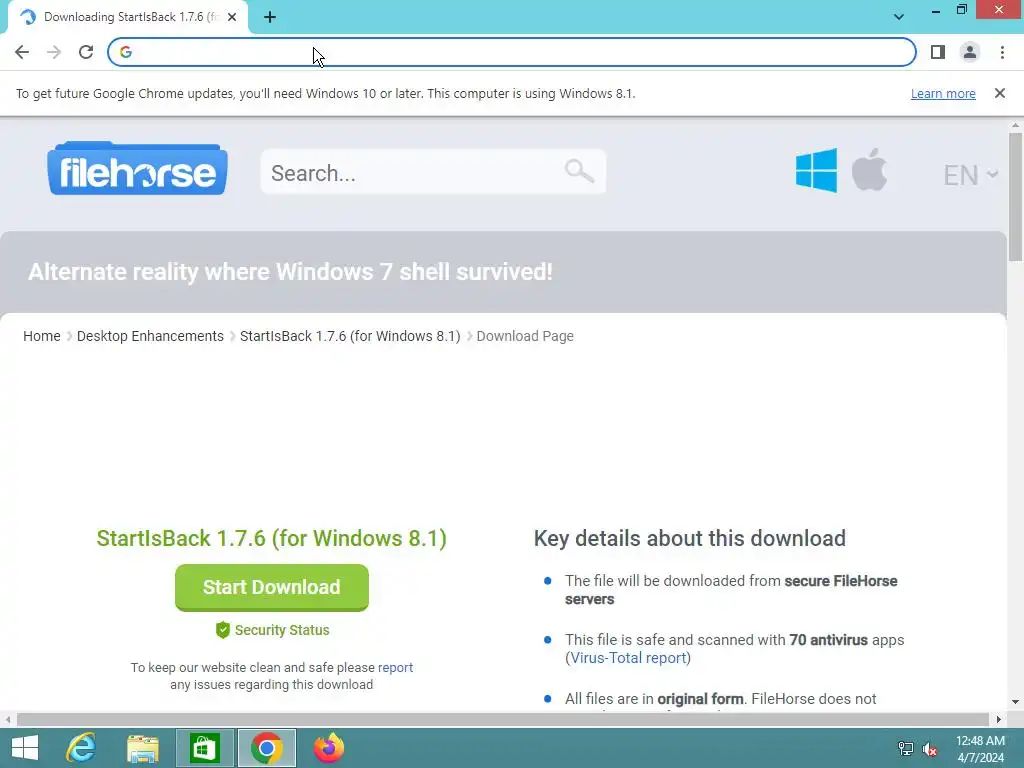Click the Chrome address bar
Viewport: 1024px width, 768px height.
(512, 52)
